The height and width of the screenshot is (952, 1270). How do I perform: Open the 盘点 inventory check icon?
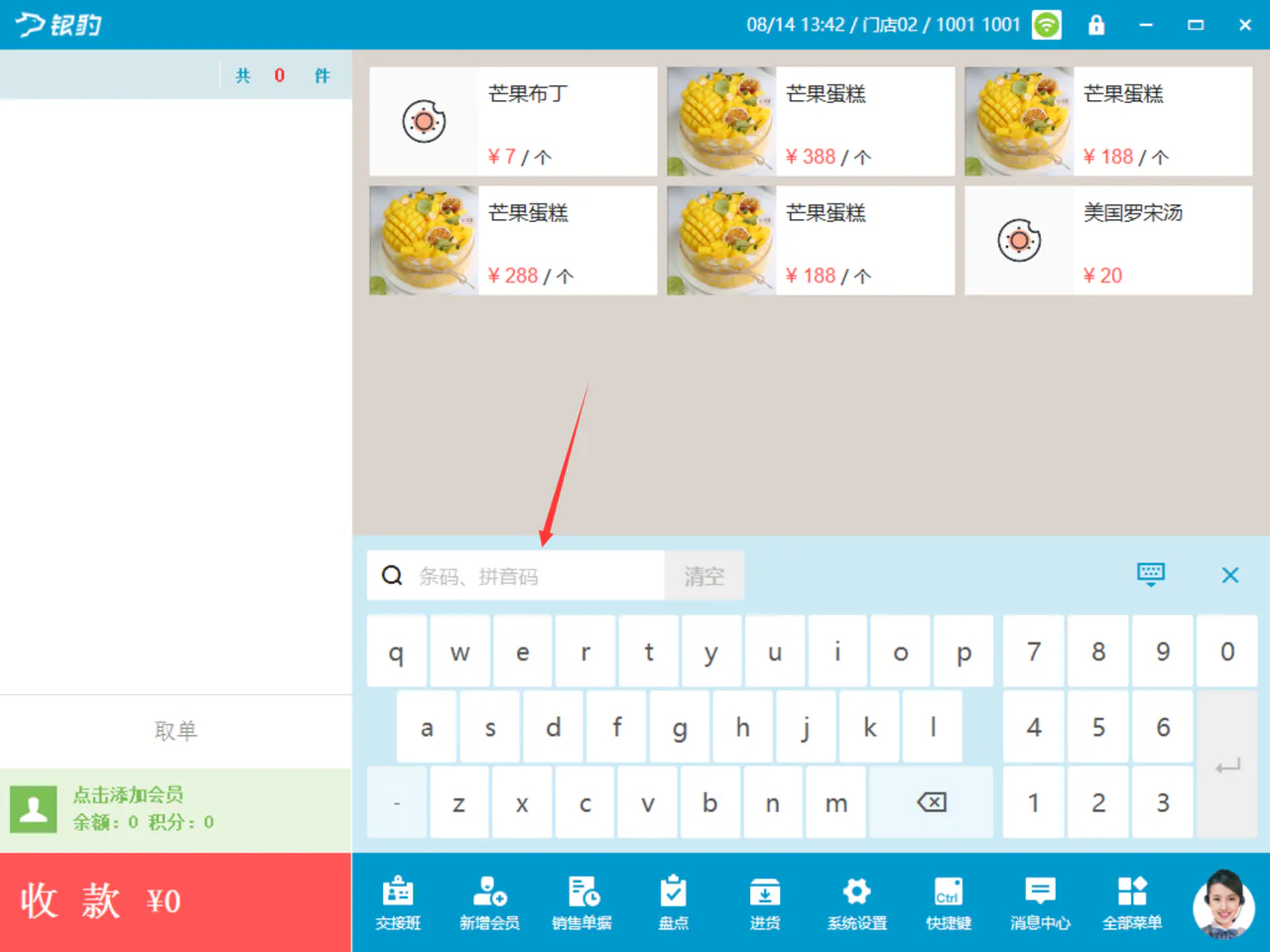click(x=673, y=902)
